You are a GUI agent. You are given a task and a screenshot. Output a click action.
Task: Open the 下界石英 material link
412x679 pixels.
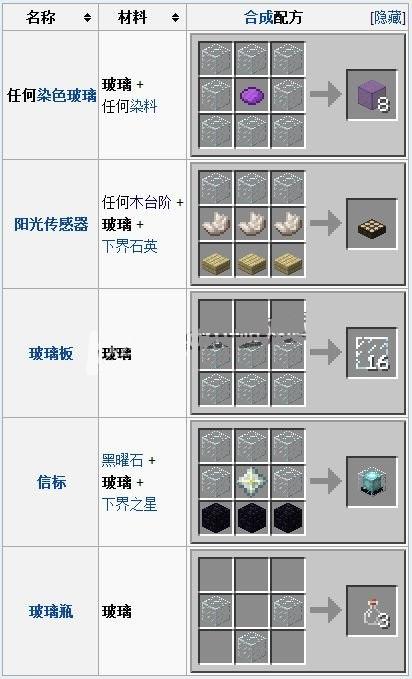coord(130,246)
